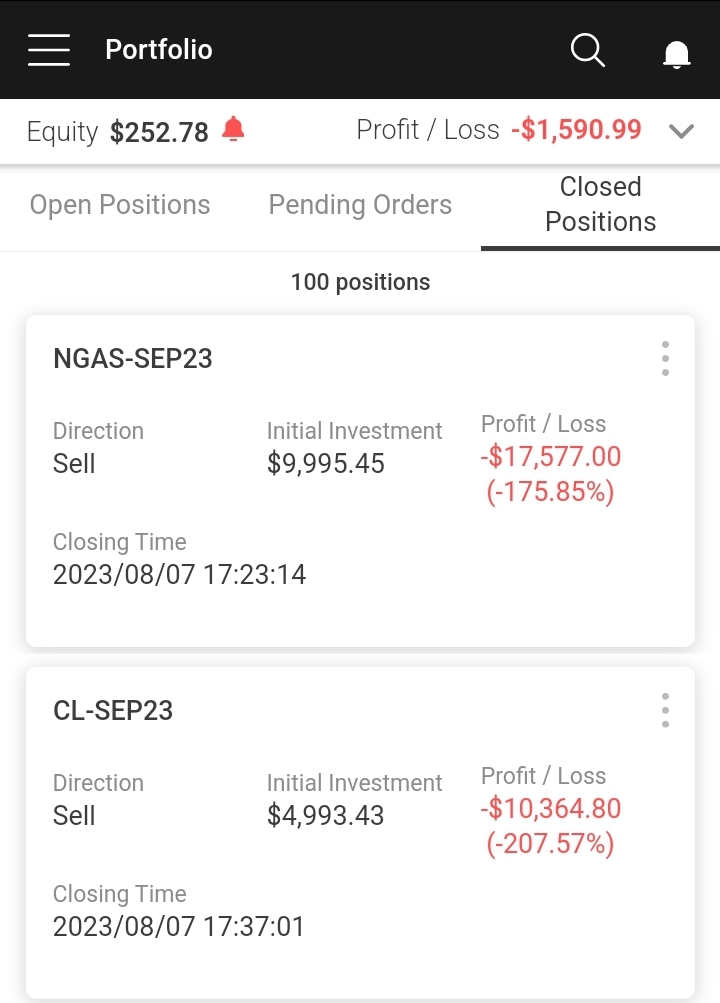Switch to Pending Orders tab
The height and width of the screenshot is (1003, 720).
[x=360, y=205]
